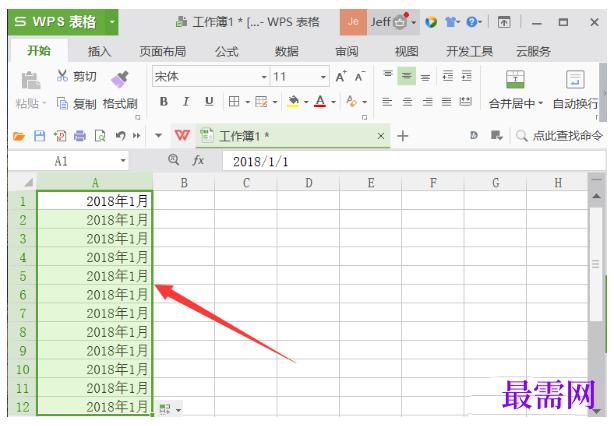Click the formula bar showing 2018/1/1
The width and height of the screenshot is (614, 426).
pyautogui.click(x=414, y=161)
